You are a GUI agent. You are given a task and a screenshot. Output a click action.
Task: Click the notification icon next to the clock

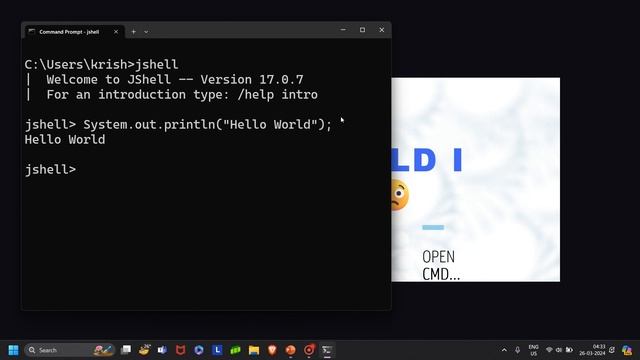pyautogui.click(x=612, y=350)
